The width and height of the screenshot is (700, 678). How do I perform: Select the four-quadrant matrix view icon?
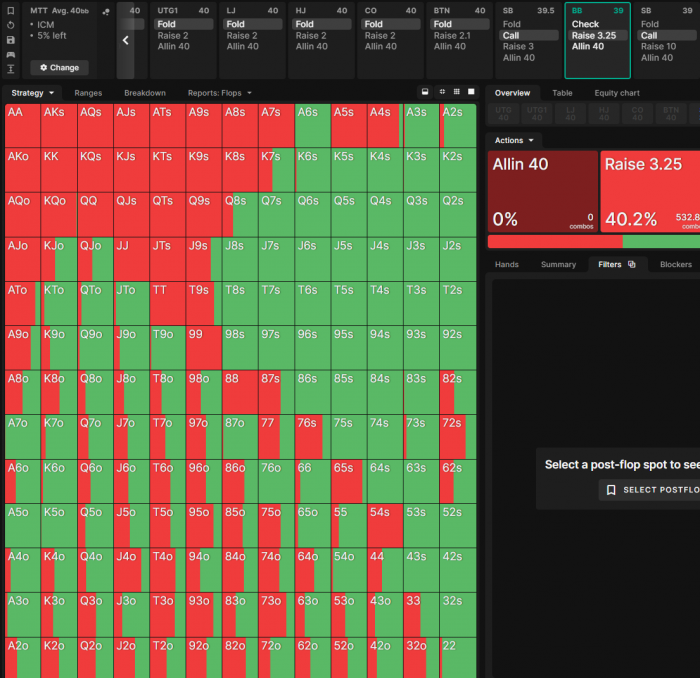442,92
